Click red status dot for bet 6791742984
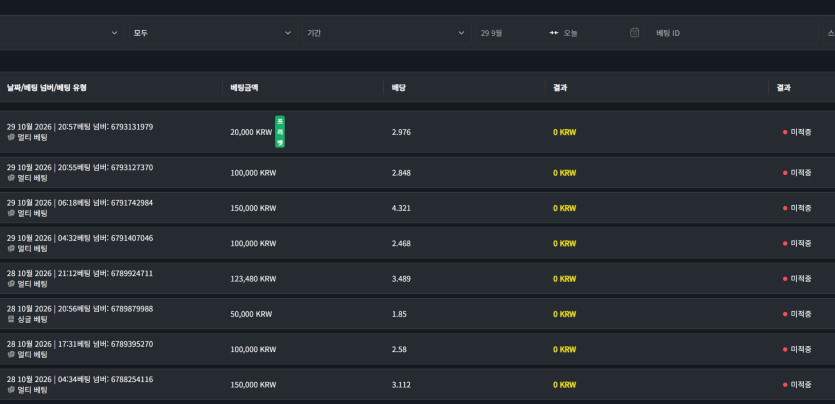835x404 pixels. point(785,208)
